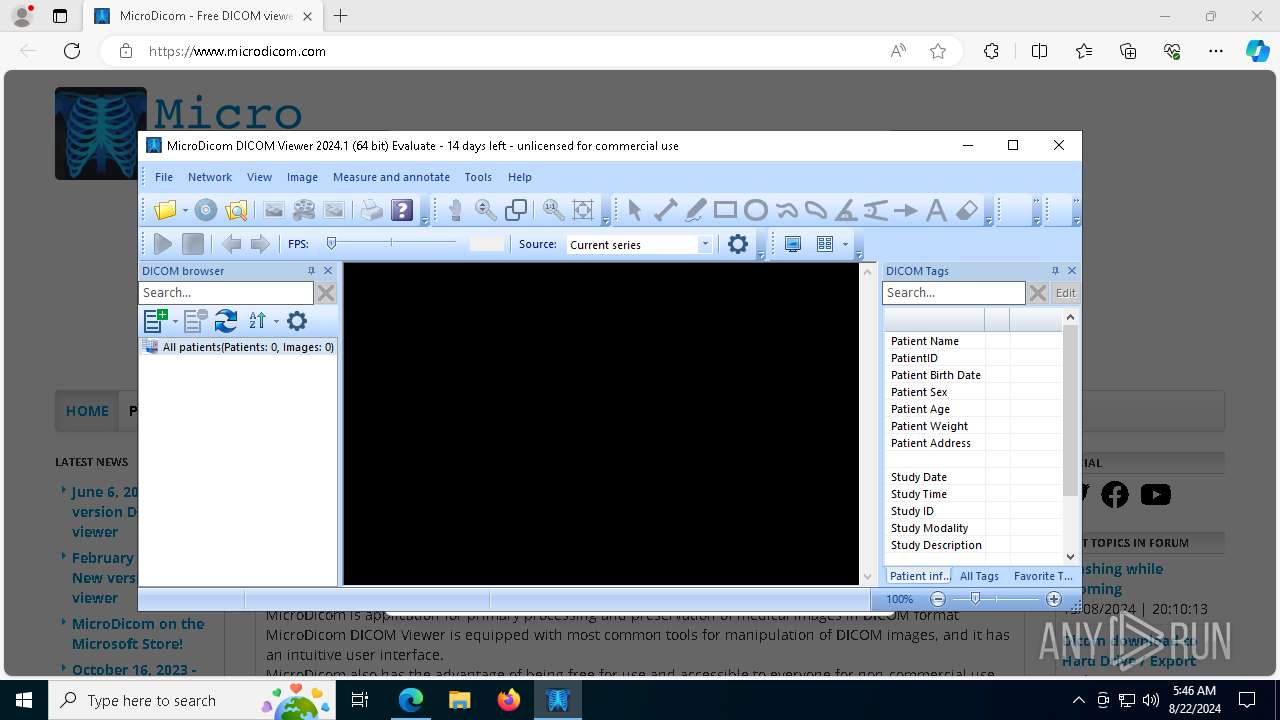Select the arrow annotation tool
1280x720 pixels.
click(x=906, y=210)
